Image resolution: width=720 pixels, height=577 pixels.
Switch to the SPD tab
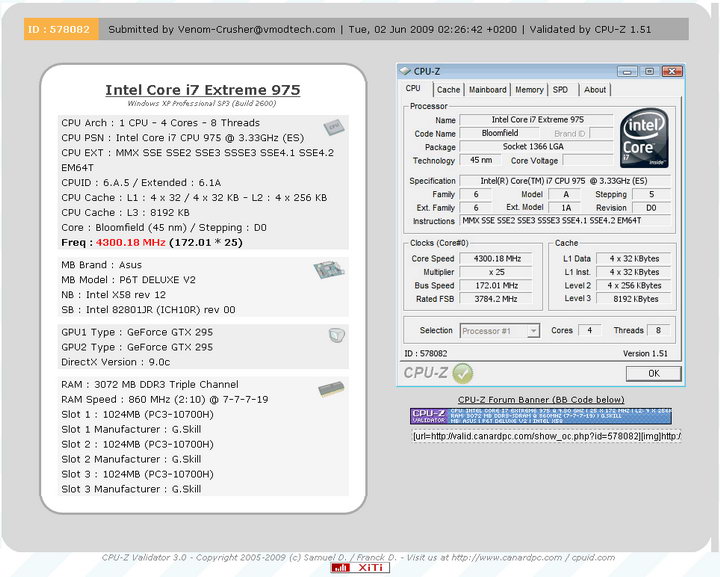click(561, 90)
